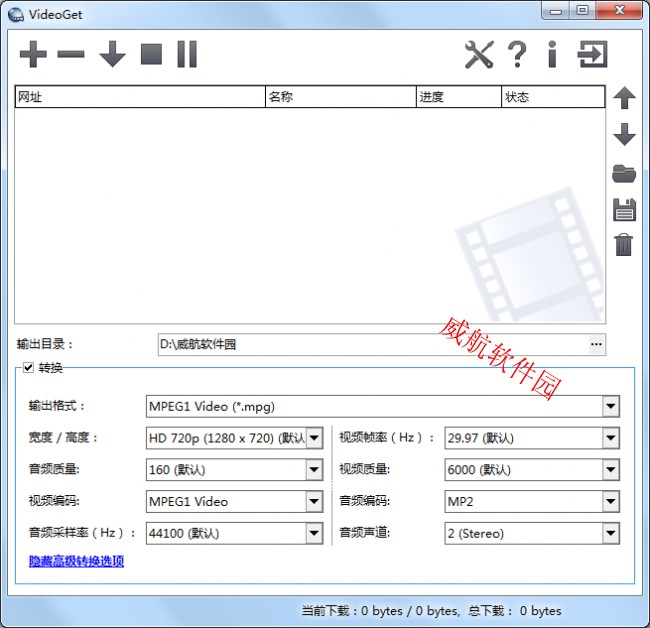Image resolution: width=650 pixels, height=628 pixels.
Task: Uncheck the 转换 checkbox
Action: (28, 367)
